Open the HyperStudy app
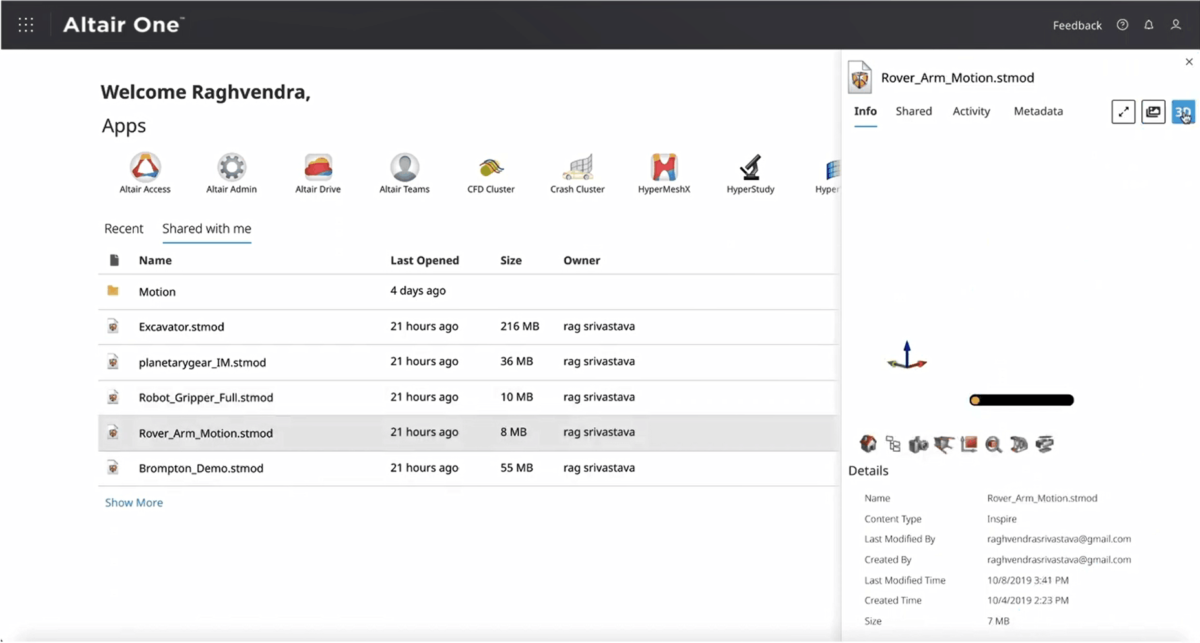The height and width of the screenshot is (643, 1200). (x=750, y=173)
